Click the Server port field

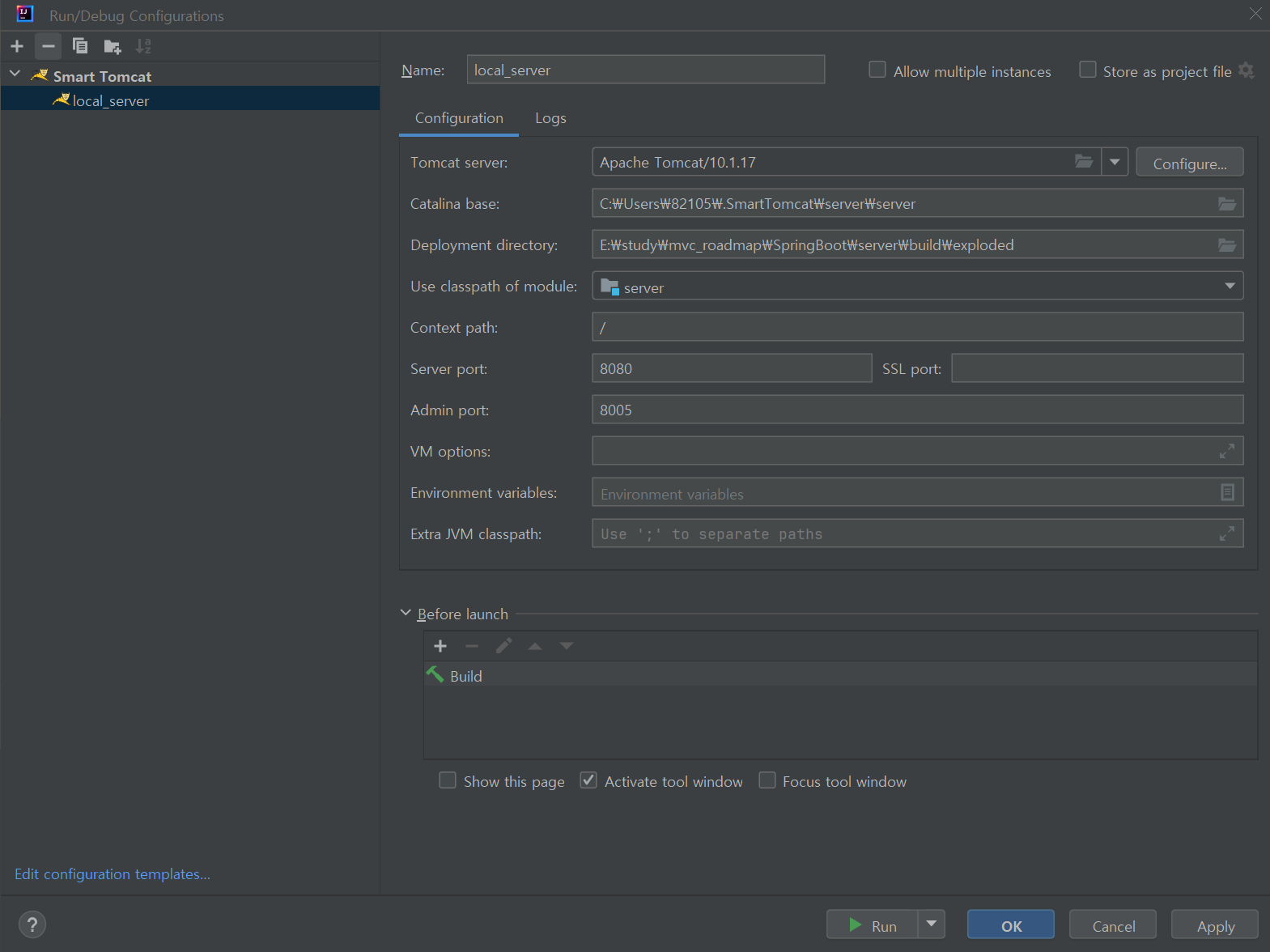733,368
